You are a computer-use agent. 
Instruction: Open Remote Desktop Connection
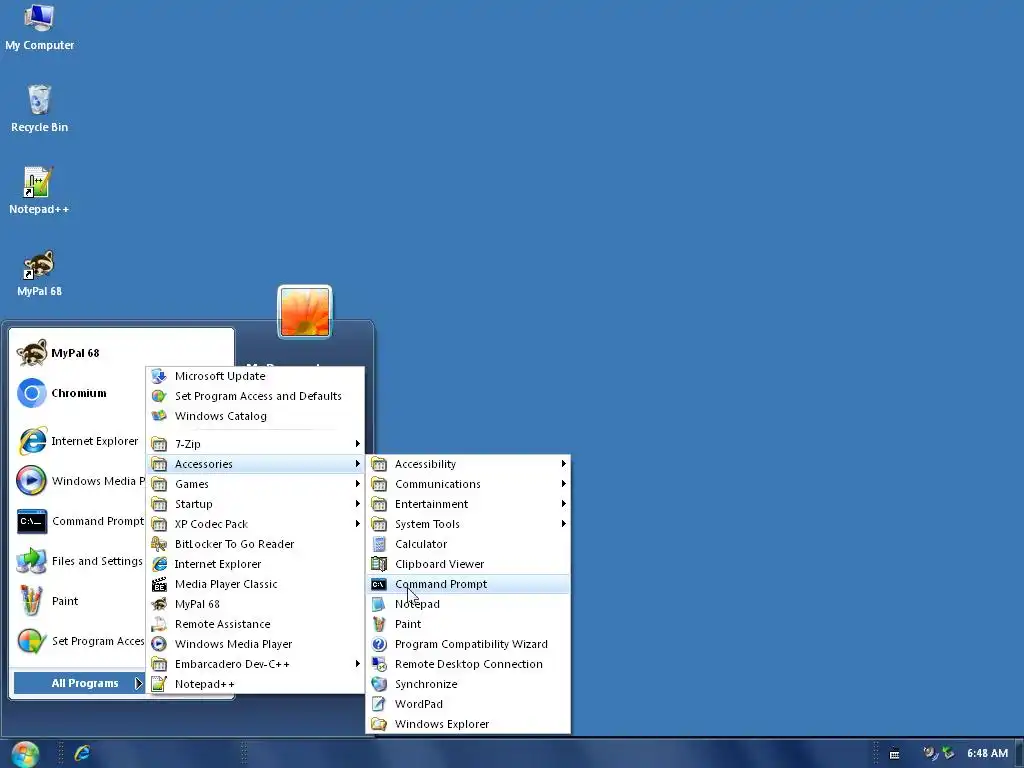(x=468, y=664)
